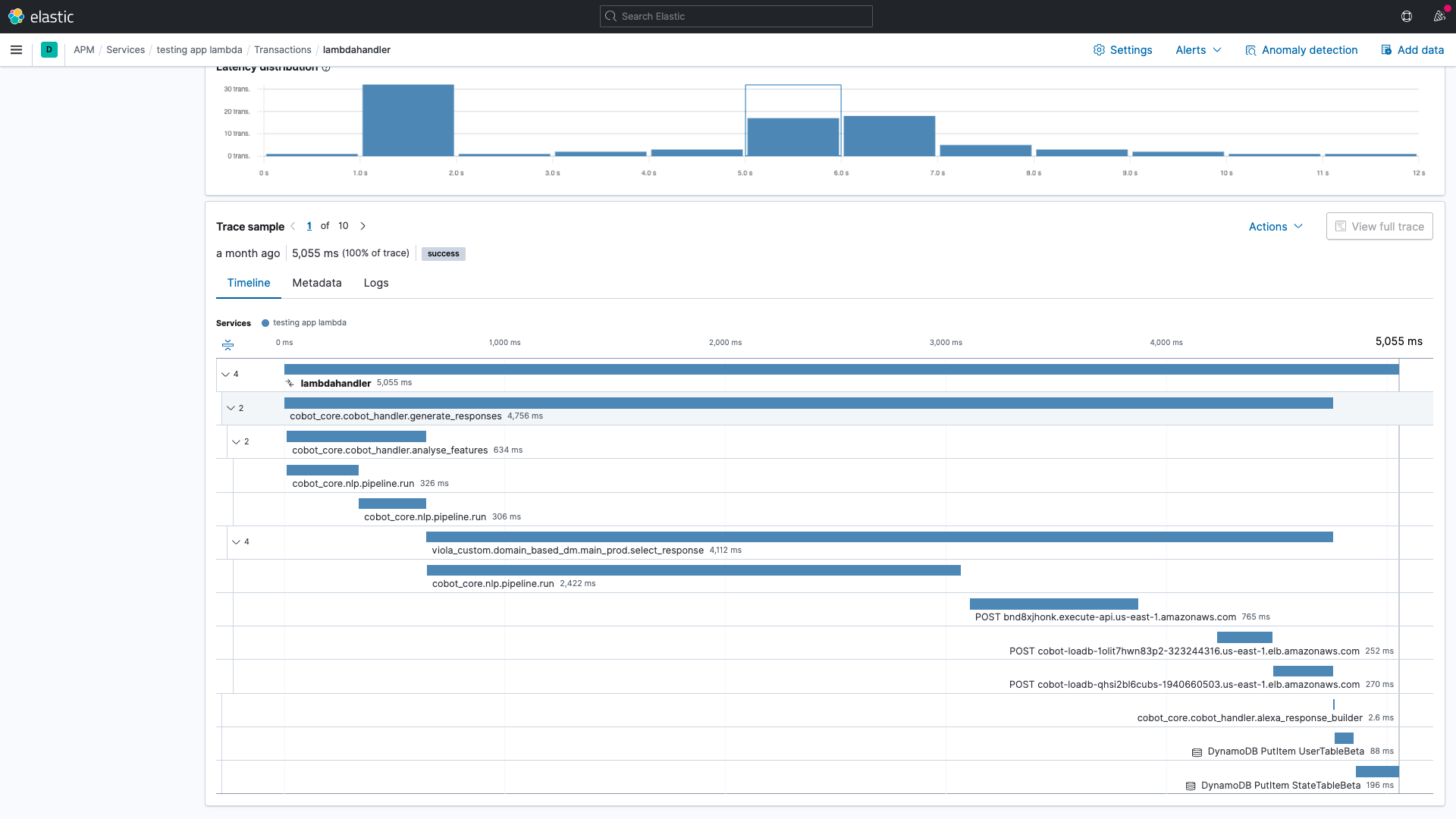Open the newsfeed celebration icon

click(x=1439, y=16)
